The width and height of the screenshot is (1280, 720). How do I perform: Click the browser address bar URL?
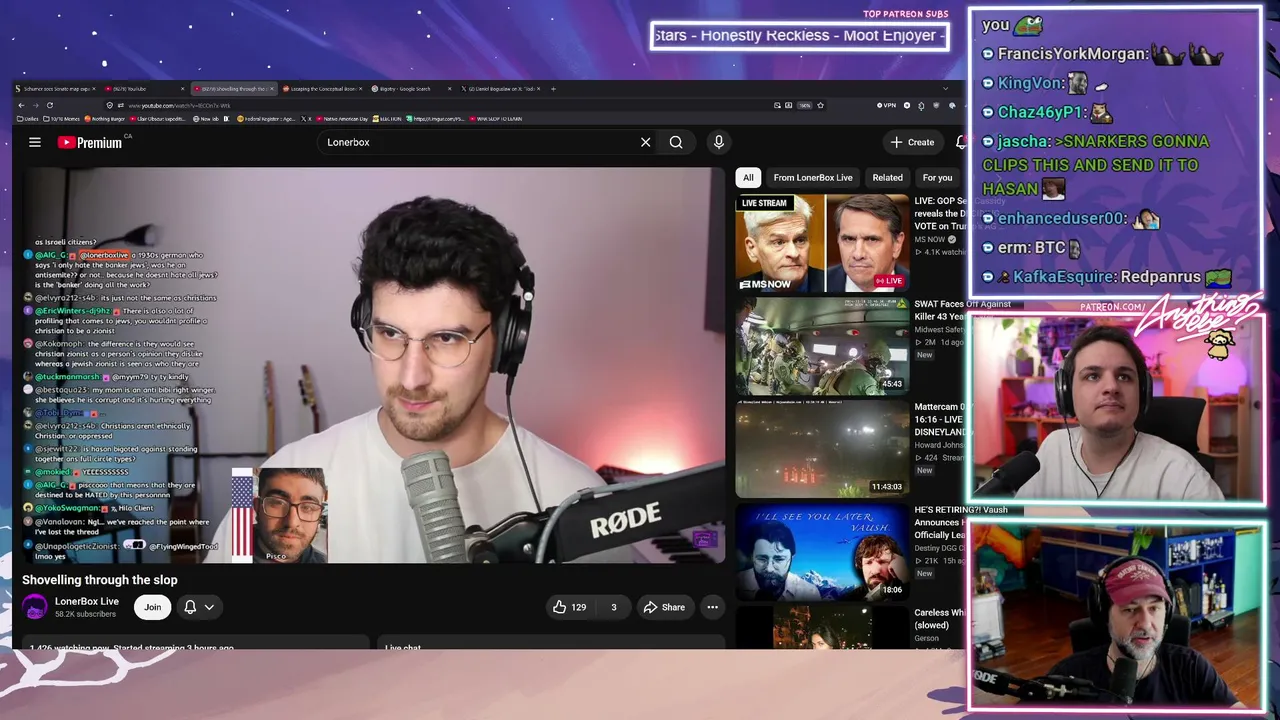pyautogui.click(x=179, y=105)
